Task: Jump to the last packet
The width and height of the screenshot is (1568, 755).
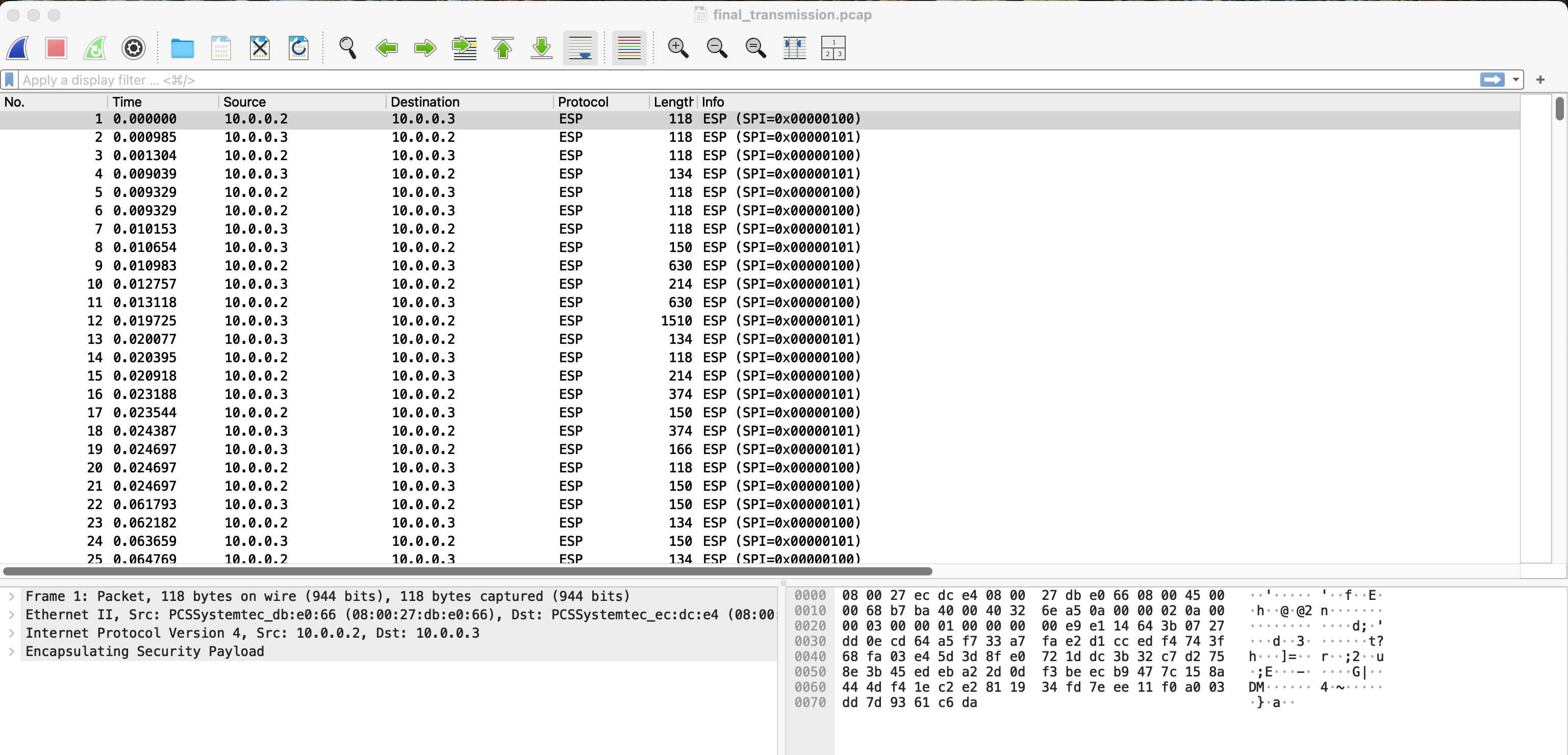Action: click(541, 48)
